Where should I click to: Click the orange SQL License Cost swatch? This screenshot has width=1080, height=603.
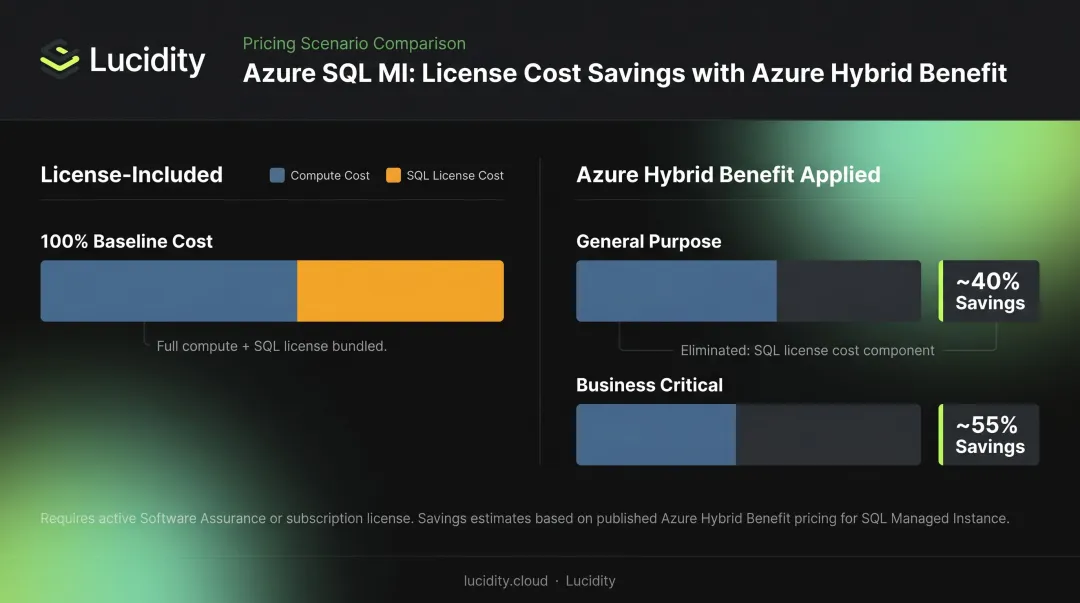393,175
